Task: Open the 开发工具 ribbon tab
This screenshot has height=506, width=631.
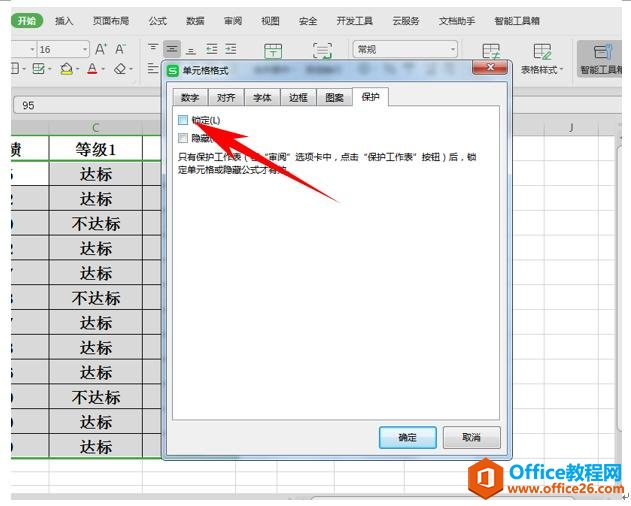Action: (x=355, y=21)
